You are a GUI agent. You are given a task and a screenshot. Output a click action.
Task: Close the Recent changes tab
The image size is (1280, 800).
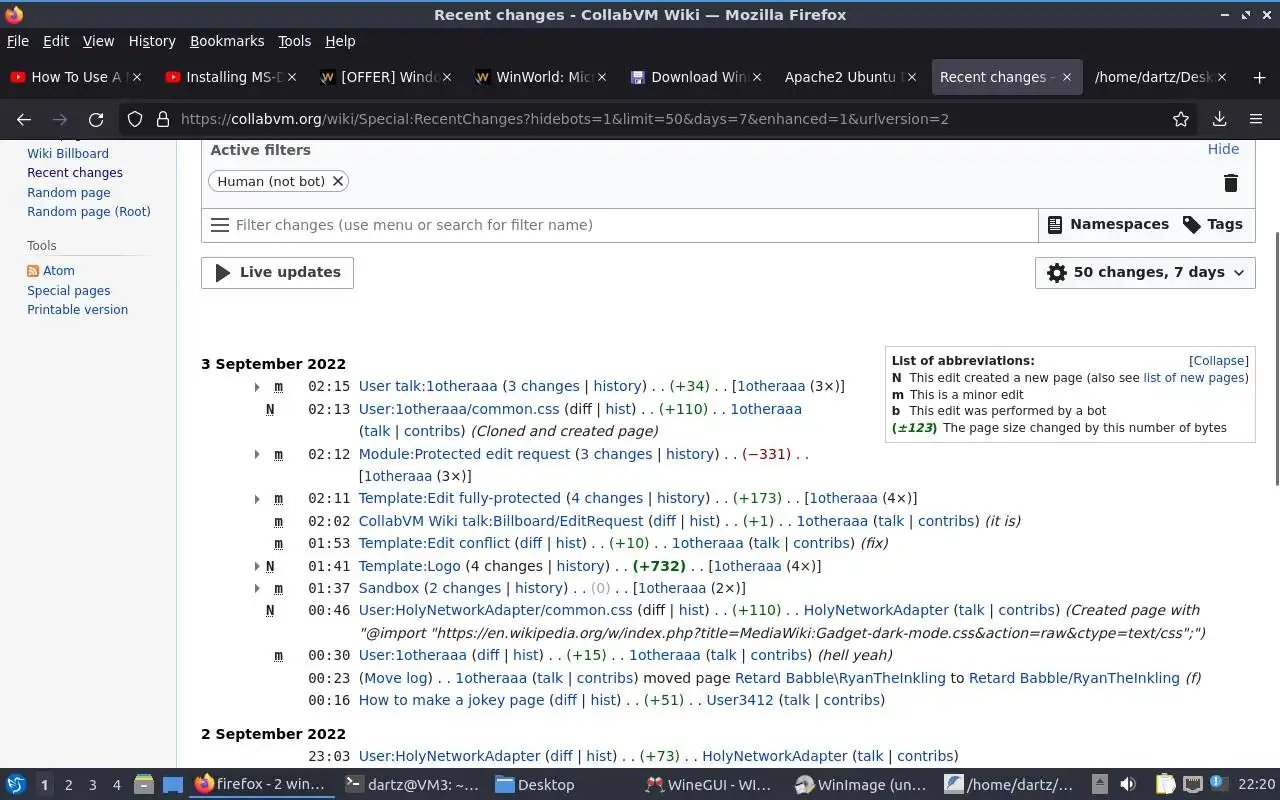1067,77
